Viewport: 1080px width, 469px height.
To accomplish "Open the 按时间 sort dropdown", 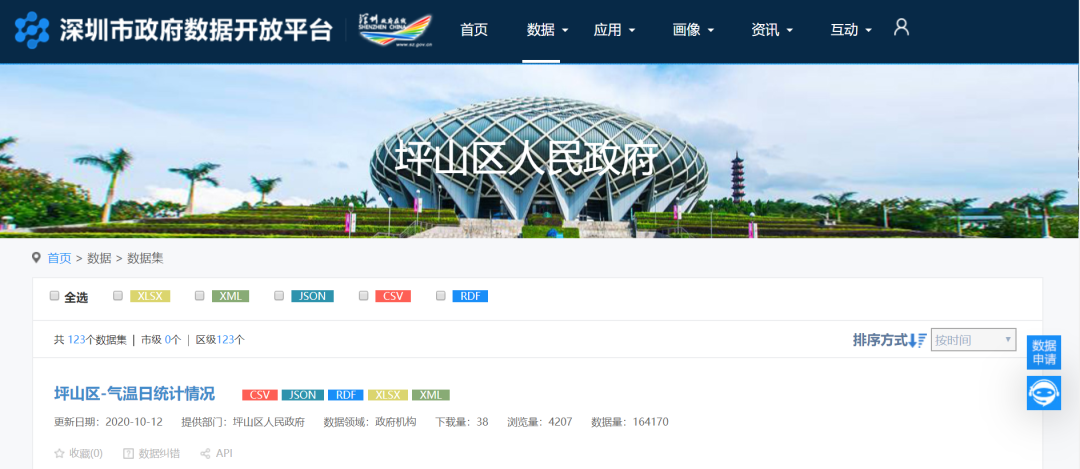I will coord(973,340).
